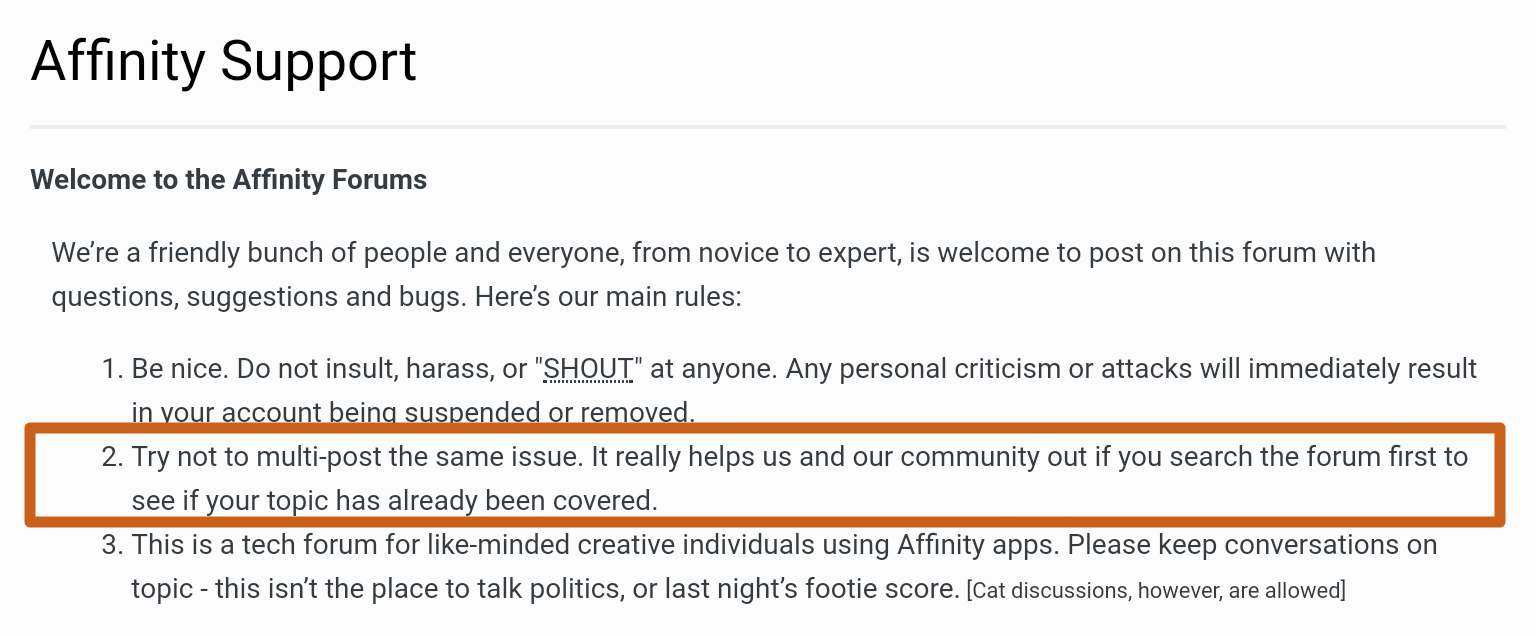Viewport: 1536px width, 636px height.
Task: Click list number "1." beside Be nice
Action: (111, 369)
